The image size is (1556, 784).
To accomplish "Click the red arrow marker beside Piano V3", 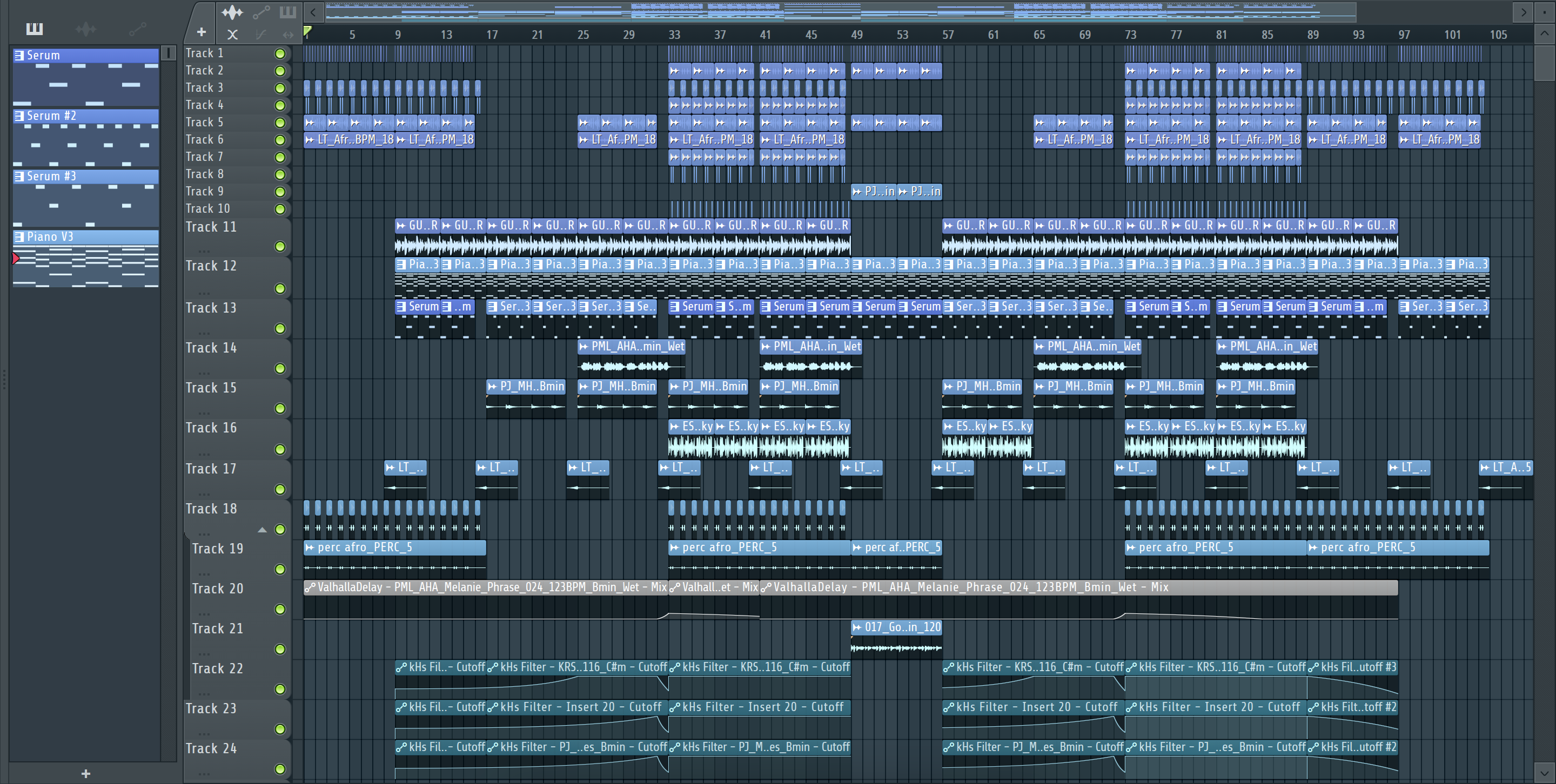I will pos(16,258).
